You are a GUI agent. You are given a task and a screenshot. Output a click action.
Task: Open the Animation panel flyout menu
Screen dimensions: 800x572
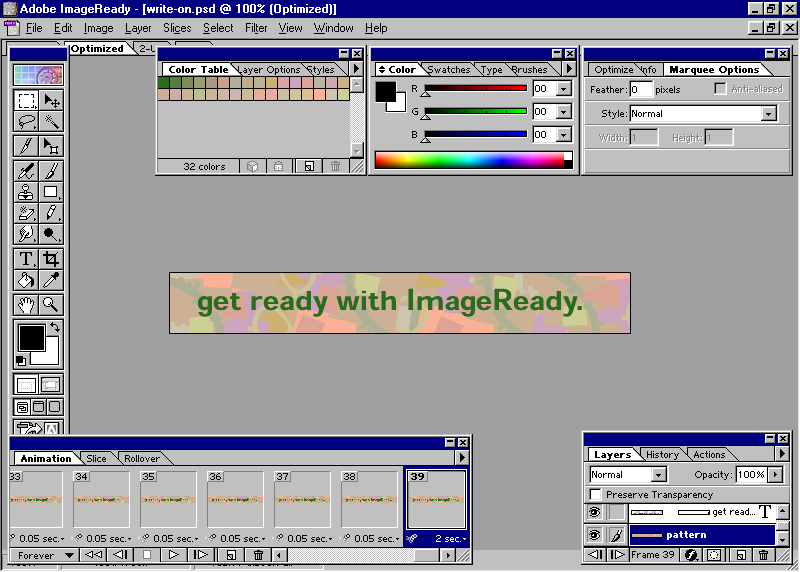[462, 458]
